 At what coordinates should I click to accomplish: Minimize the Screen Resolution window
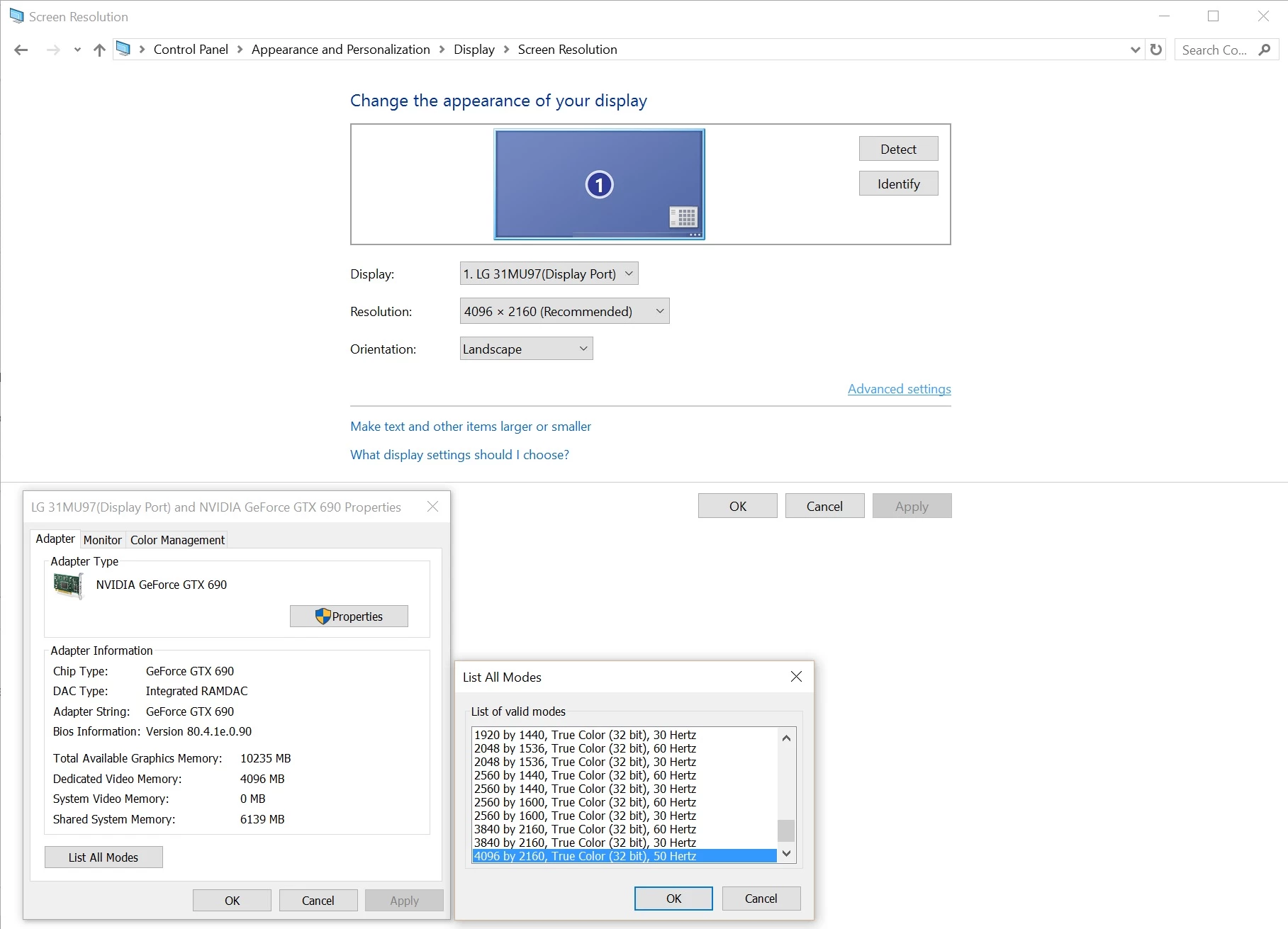coord(1164,16)
